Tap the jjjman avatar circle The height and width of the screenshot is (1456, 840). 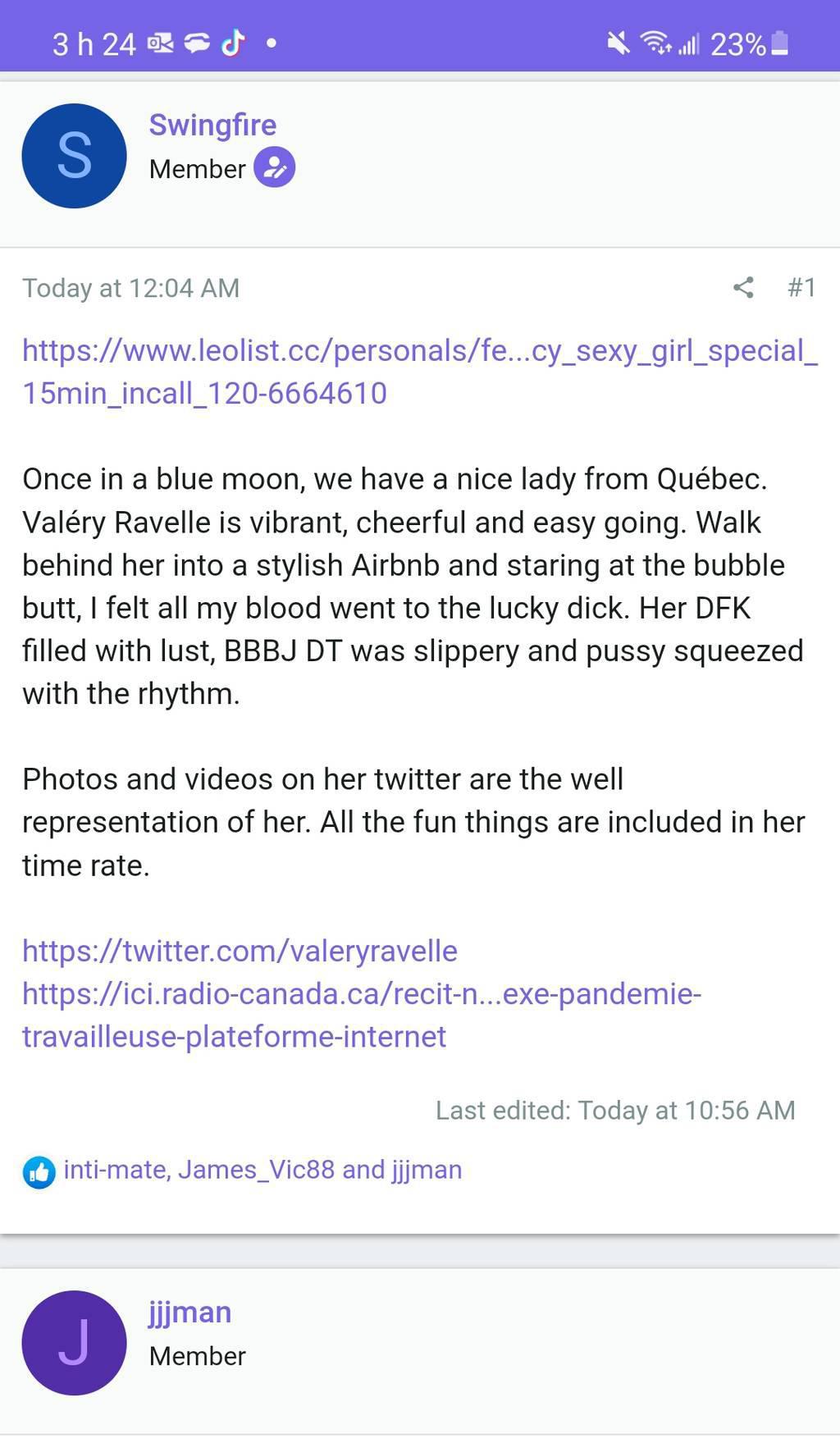tap(74, 1343)
